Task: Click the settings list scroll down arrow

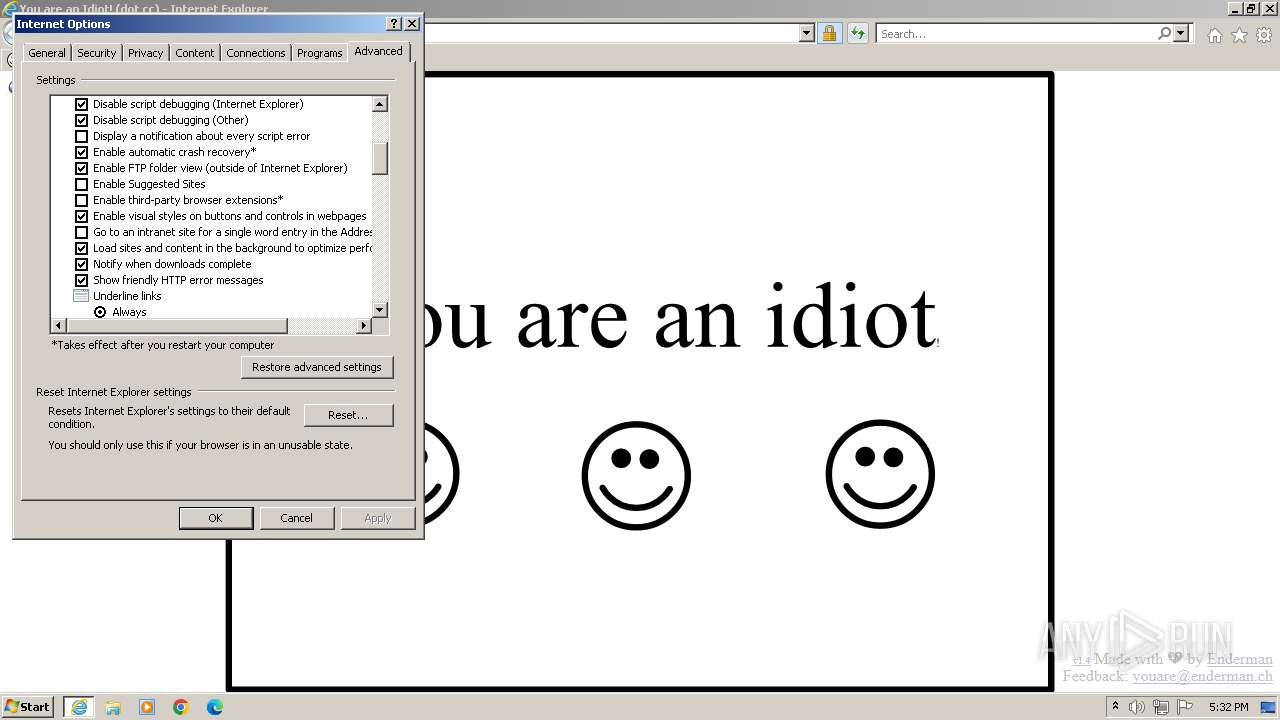Action: (380, 310)
